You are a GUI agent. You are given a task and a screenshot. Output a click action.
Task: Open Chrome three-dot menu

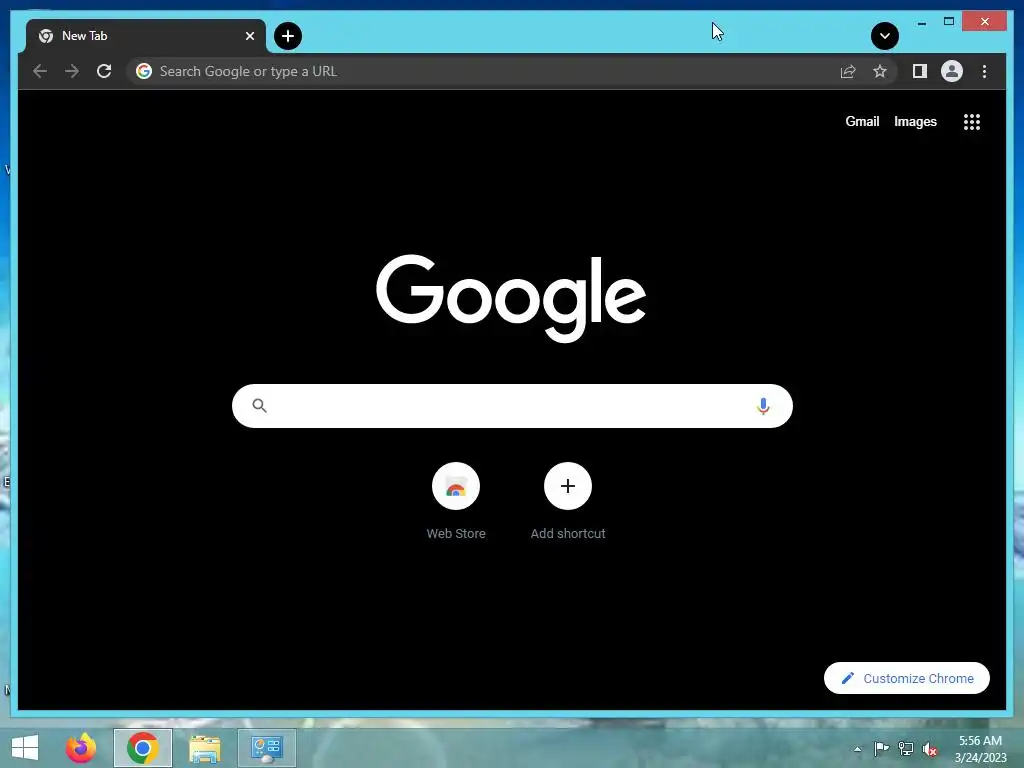tap(984, 71)
